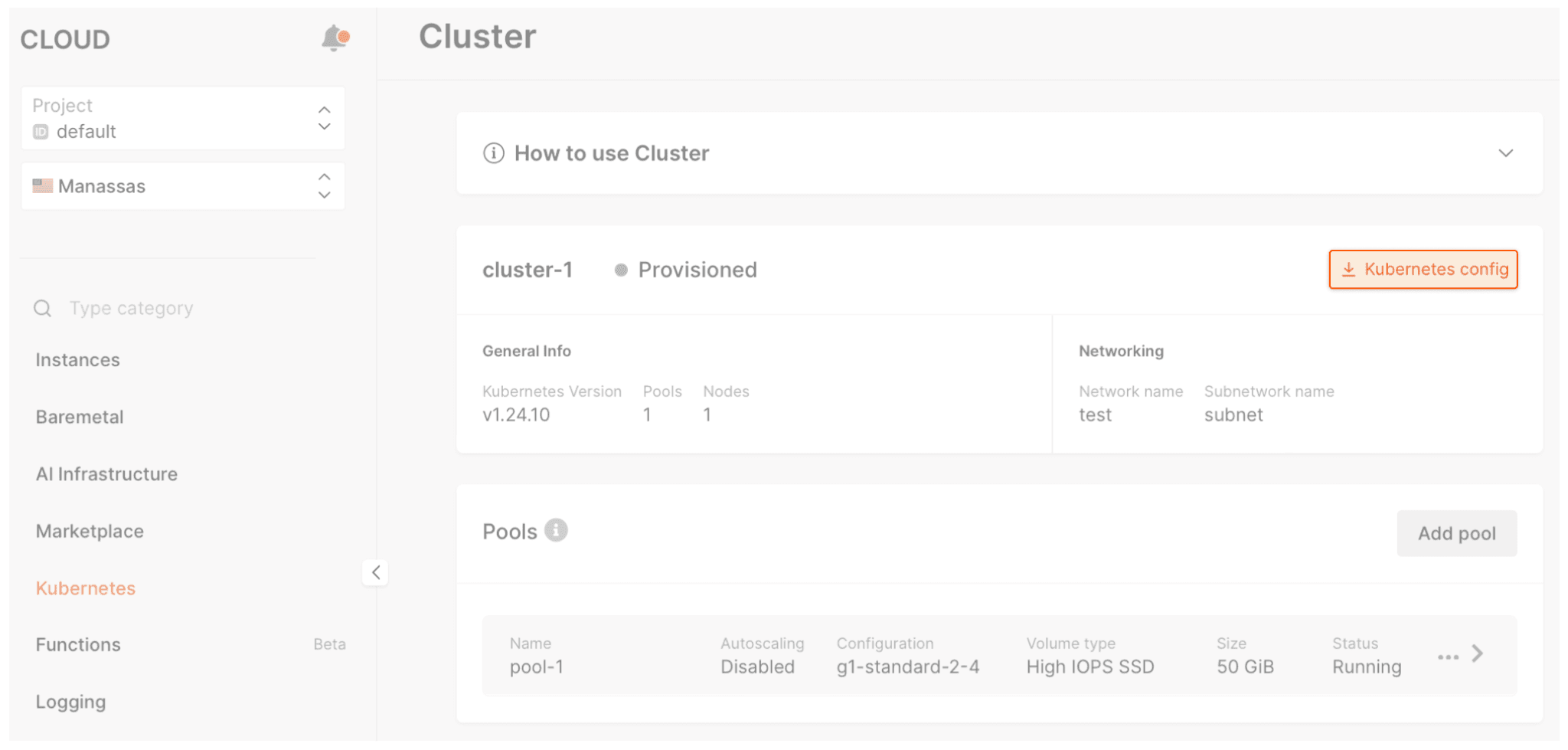The image size is (1568, 750).
Task: Click the info icon beside How to use Cluster
Action: (494, 153)
